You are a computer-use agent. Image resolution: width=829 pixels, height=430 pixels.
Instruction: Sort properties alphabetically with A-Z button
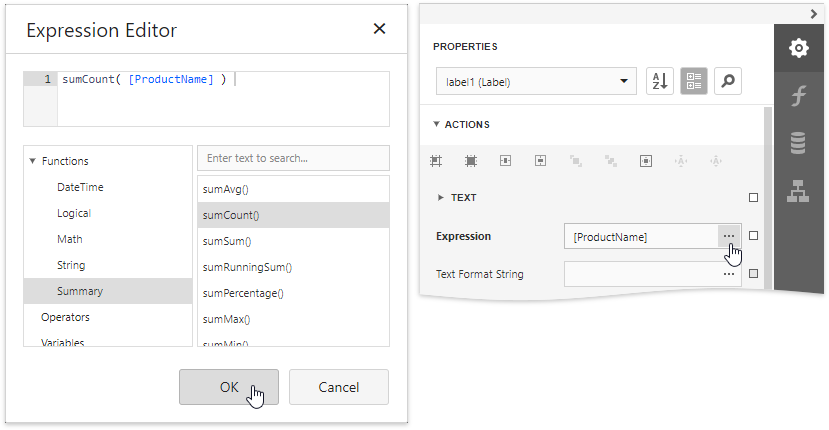click(x=660, y=81)
